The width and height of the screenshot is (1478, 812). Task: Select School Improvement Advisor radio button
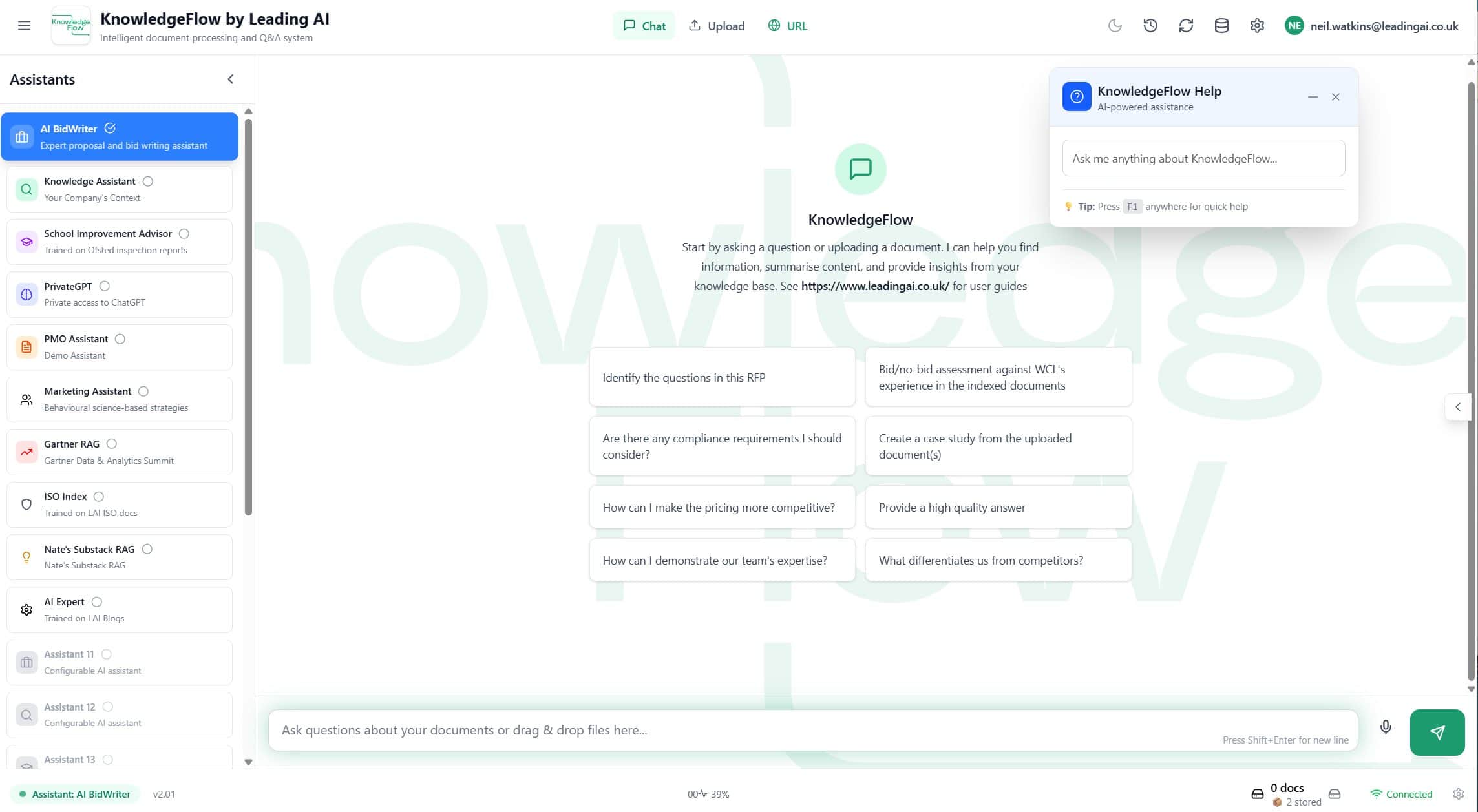point(184,234)
